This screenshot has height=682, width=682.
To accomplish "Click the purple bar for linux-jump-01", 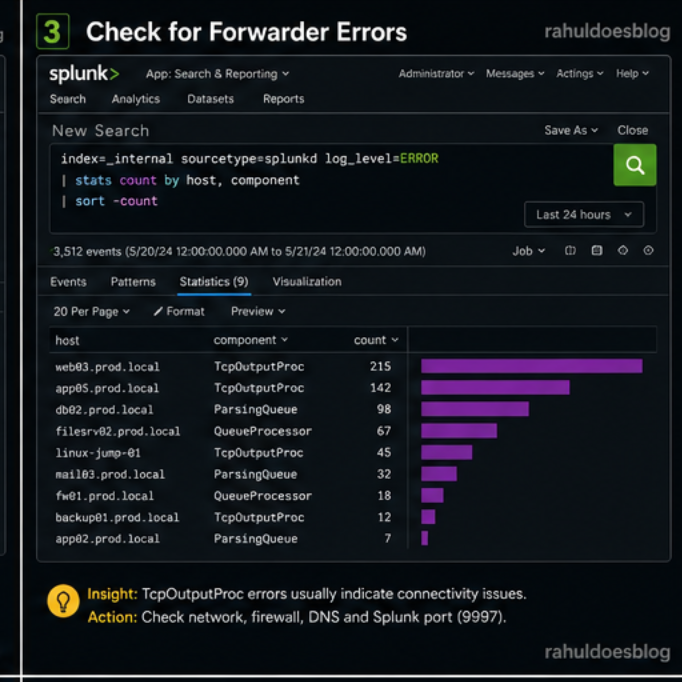I will click(x=447, y=452).
